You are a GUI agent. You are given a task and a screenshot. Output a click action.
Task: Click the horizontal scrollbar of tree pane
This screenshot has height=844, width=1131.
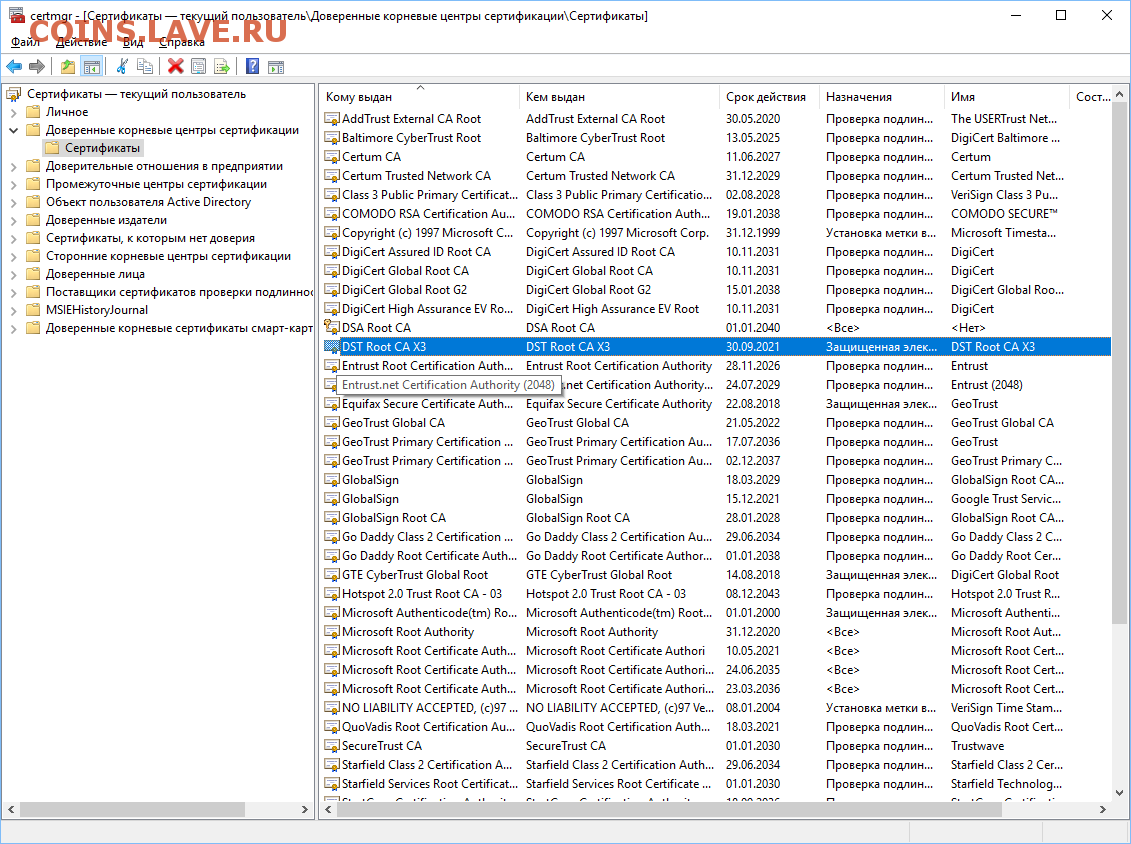(133, 810)
